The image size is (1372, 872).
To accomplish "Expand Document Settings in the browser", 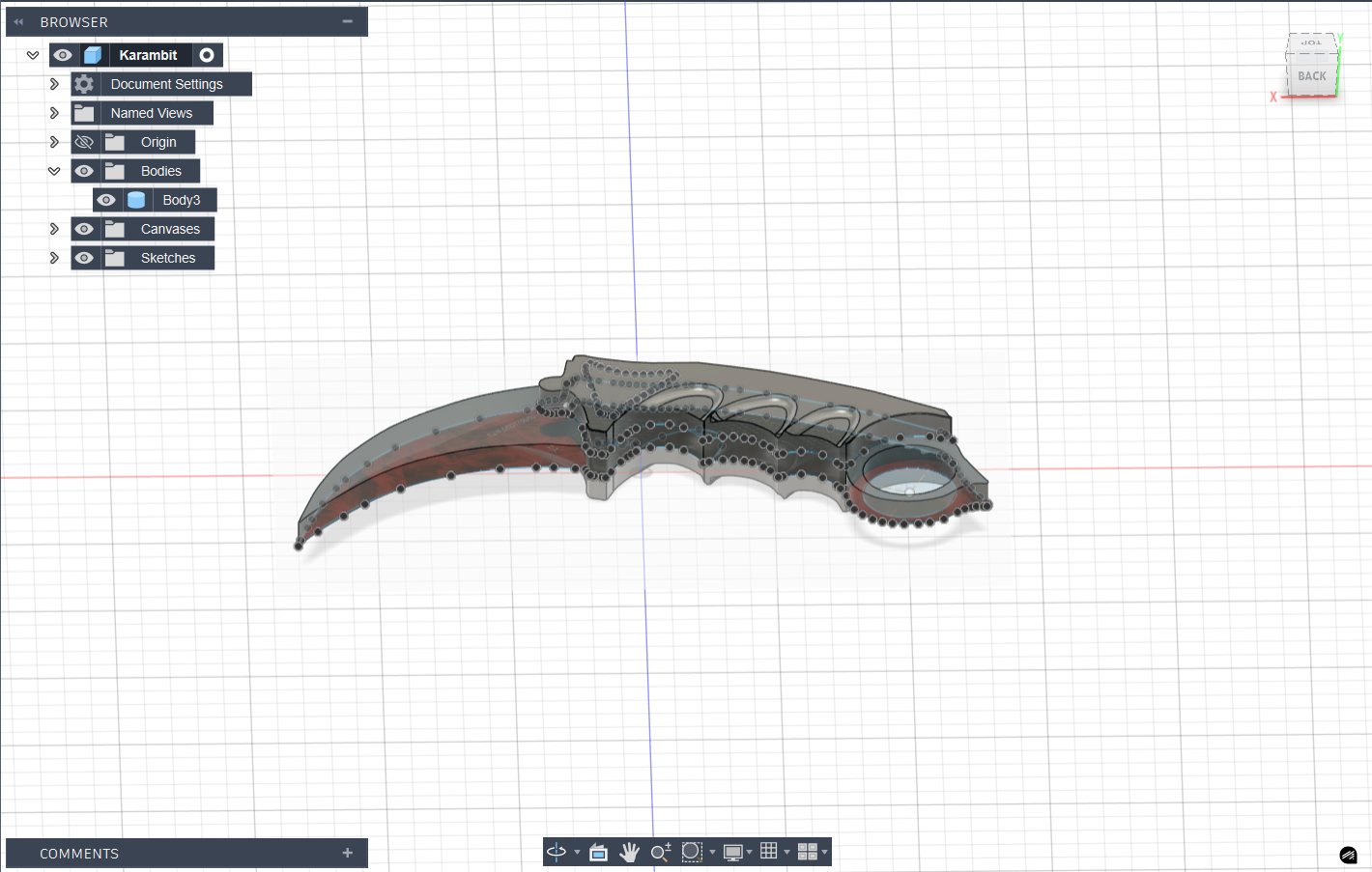I will tap(54, 84).
